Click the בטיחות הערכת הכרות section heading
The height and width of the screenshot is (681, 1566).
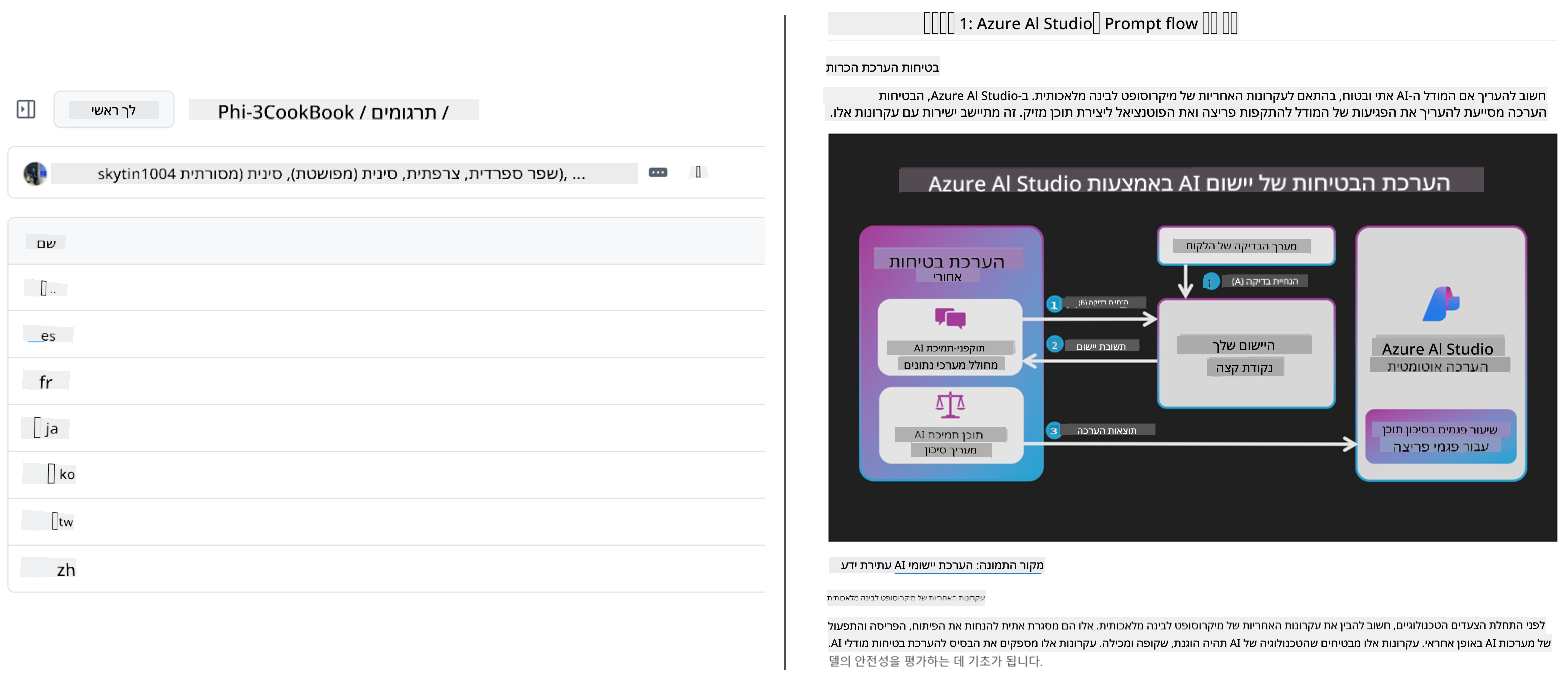[882, 68]
